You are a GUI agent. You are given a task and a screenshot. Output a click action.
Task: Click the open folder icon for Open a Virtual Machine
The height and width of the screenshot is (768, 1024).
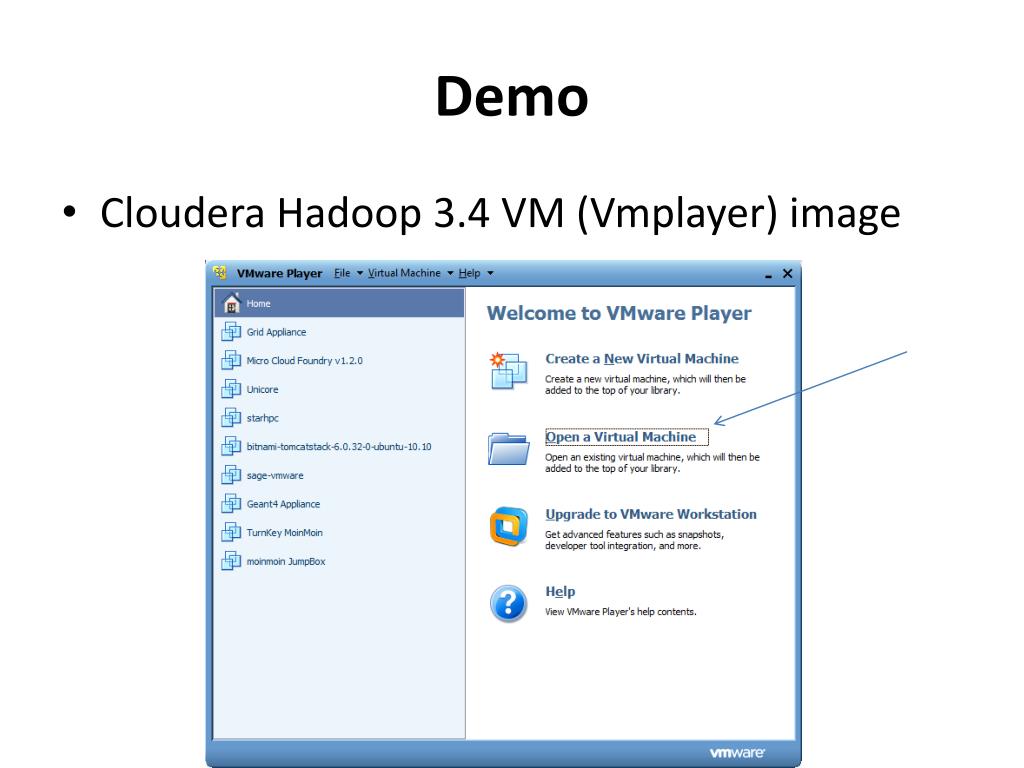click(509, 449)
